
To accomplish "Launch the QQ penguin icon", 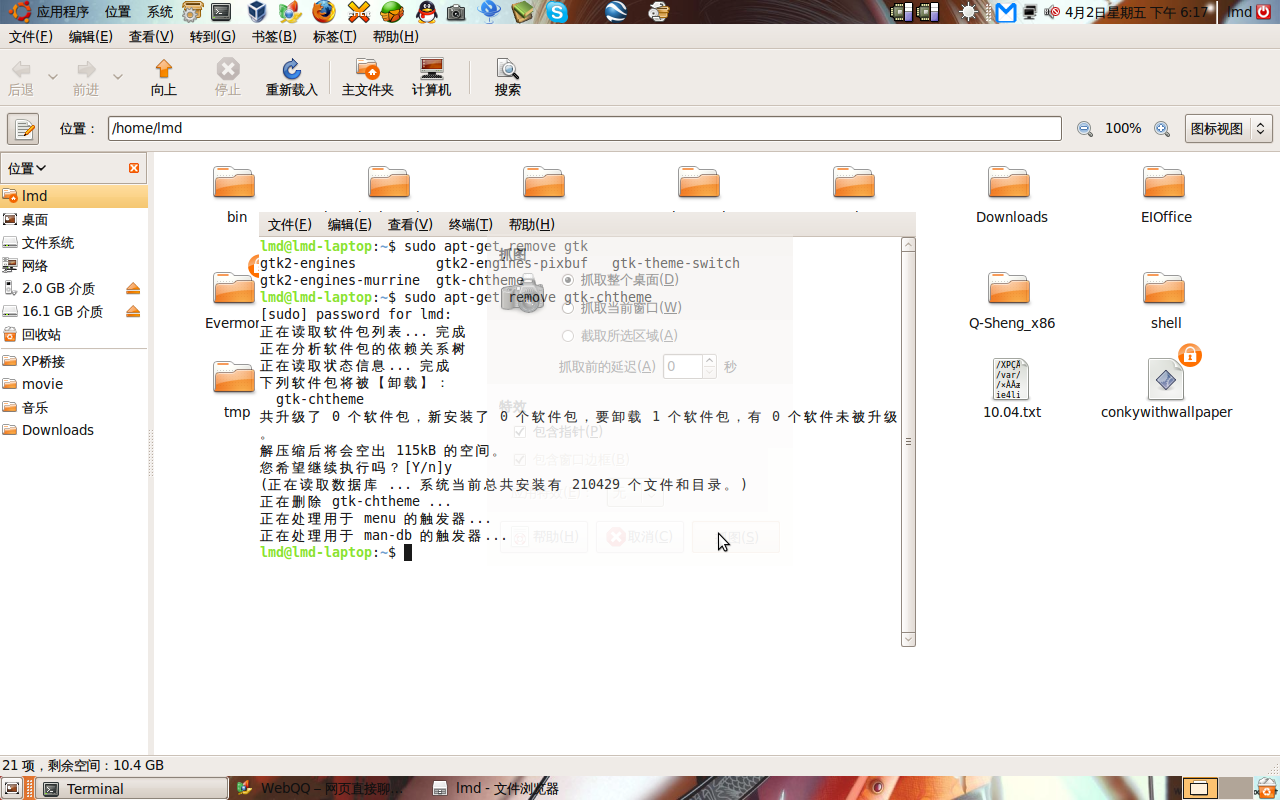I will coord(426,12).
